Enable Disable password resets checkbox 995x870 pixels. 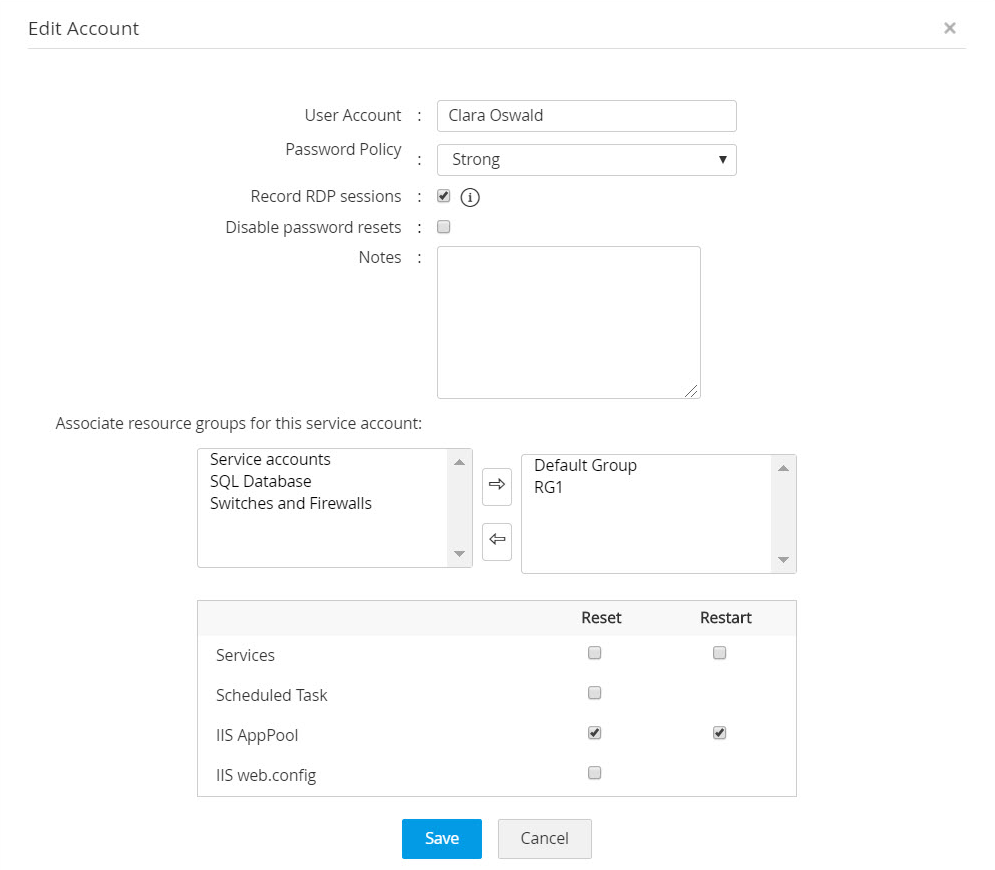(x=444, y=227)
